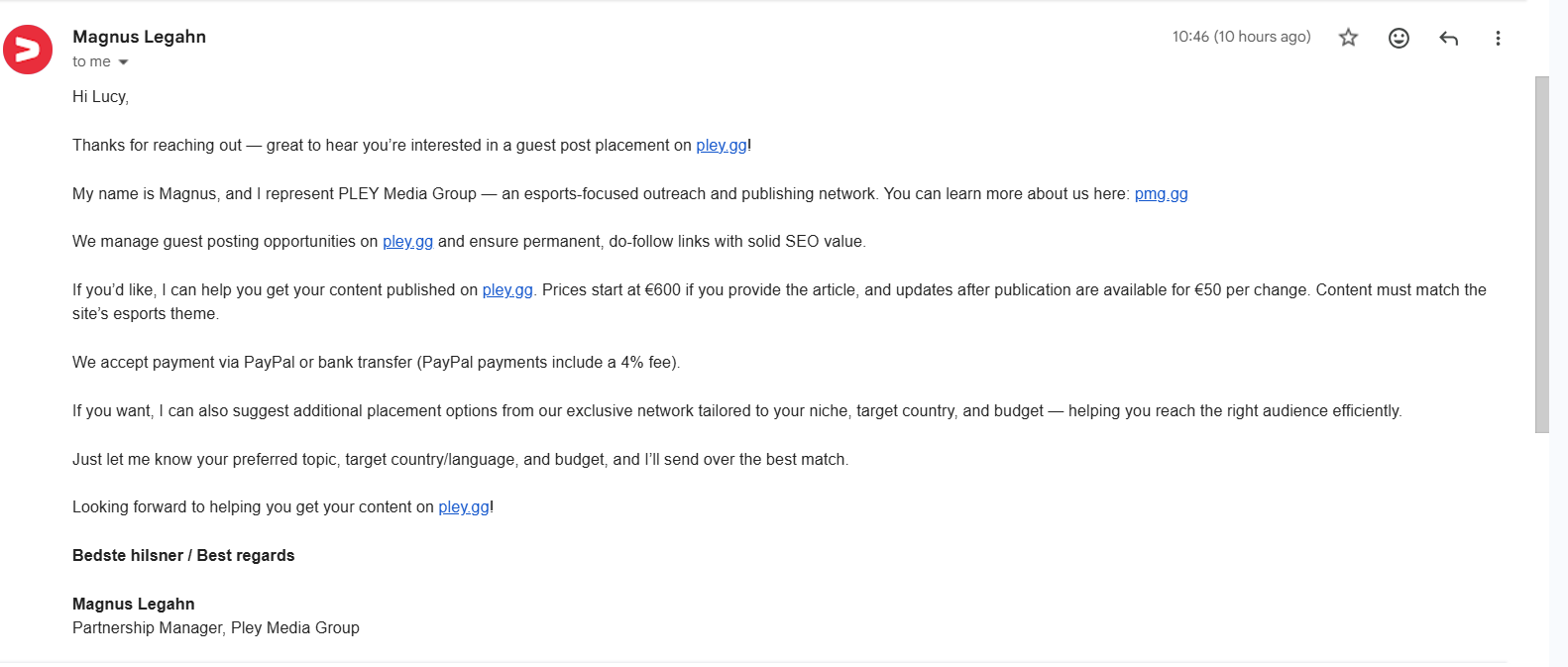Add an emoji reaction to the email
This screenshot has height=667, width=1568.
[1399, 38]
